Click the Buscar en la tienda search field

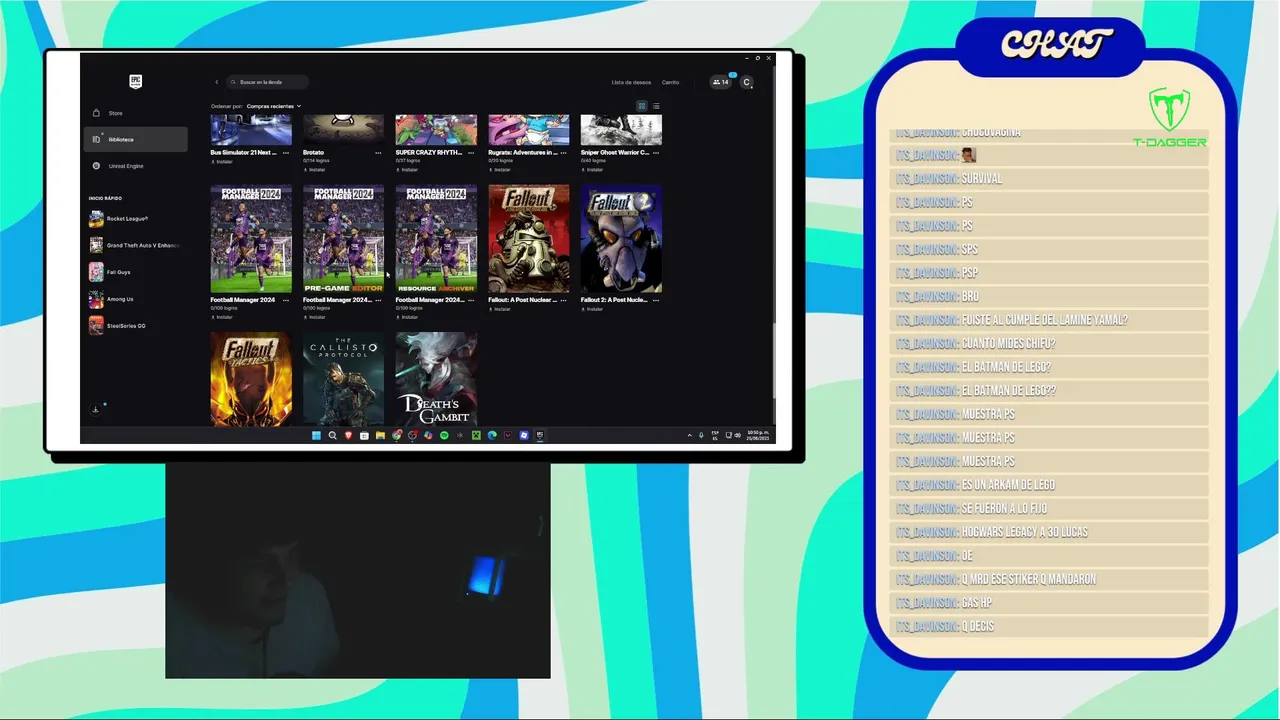(x=267, y=82)
